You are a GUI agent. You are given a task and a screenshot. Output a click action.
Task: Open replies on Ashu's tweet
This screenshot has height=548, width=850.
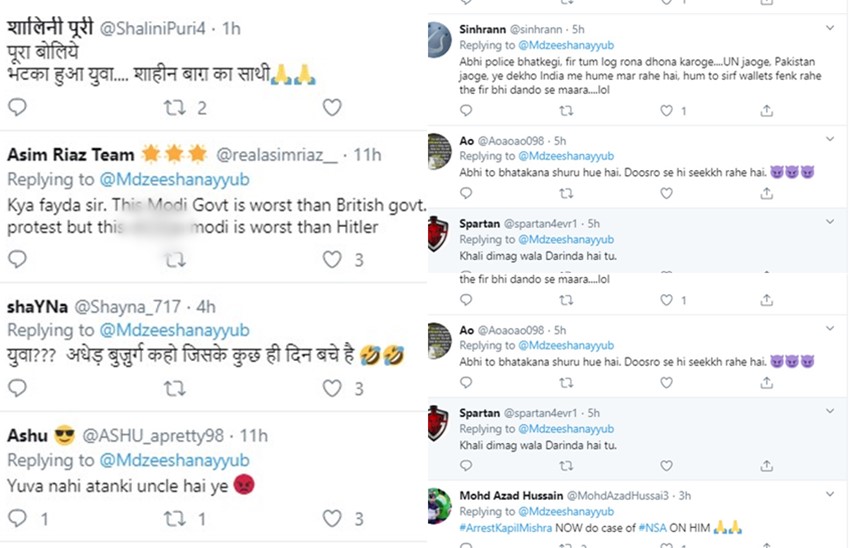(x=16, y=518)
